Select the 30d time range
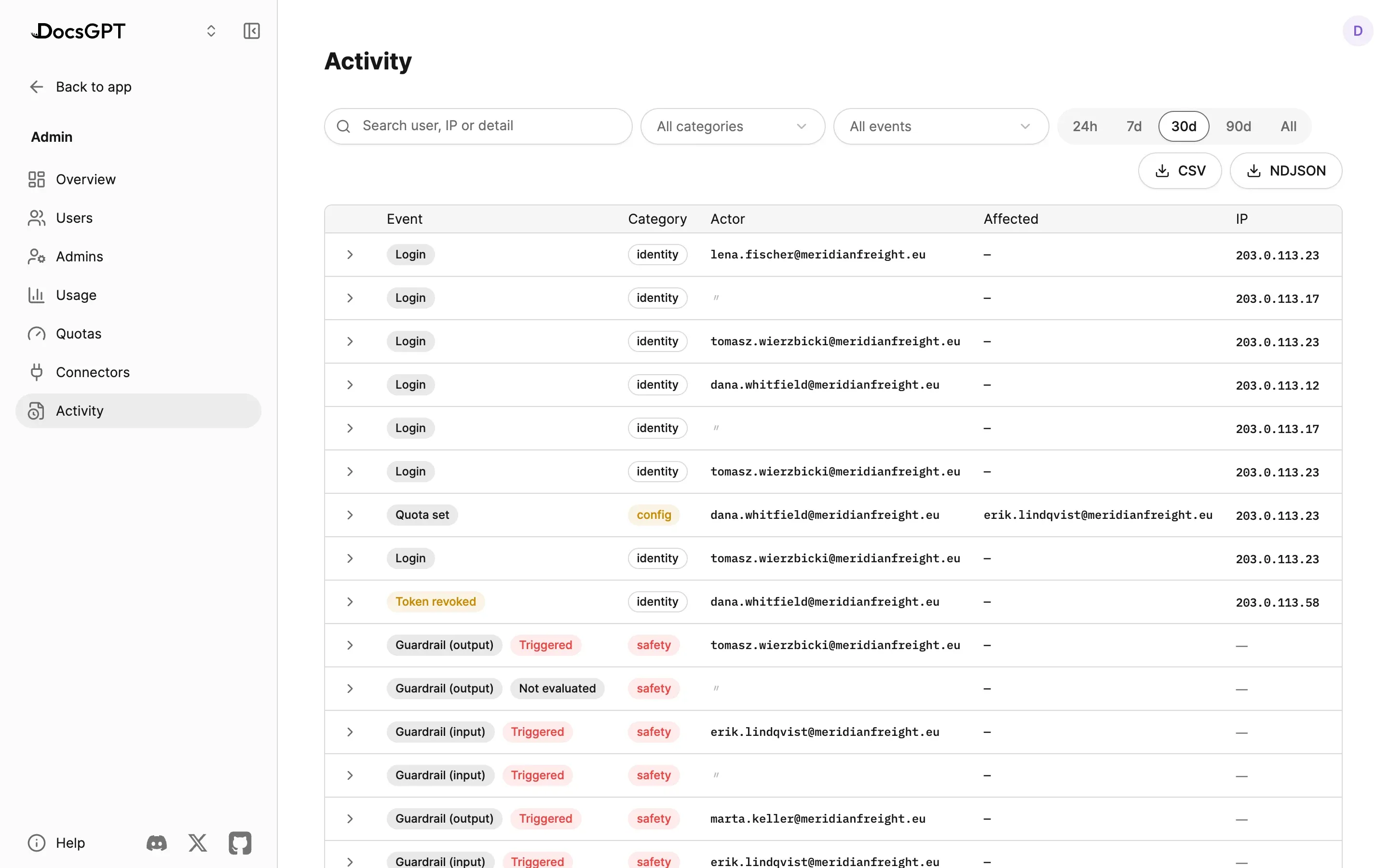 coord(1184,126)
